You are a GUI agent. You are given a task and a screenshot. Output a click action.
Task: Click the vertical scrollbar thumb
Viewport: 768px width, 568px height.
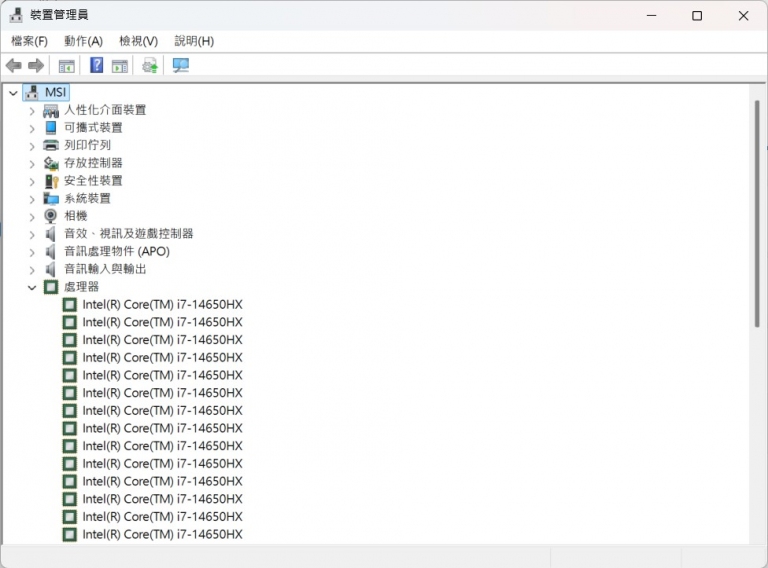tap(757, 213)
